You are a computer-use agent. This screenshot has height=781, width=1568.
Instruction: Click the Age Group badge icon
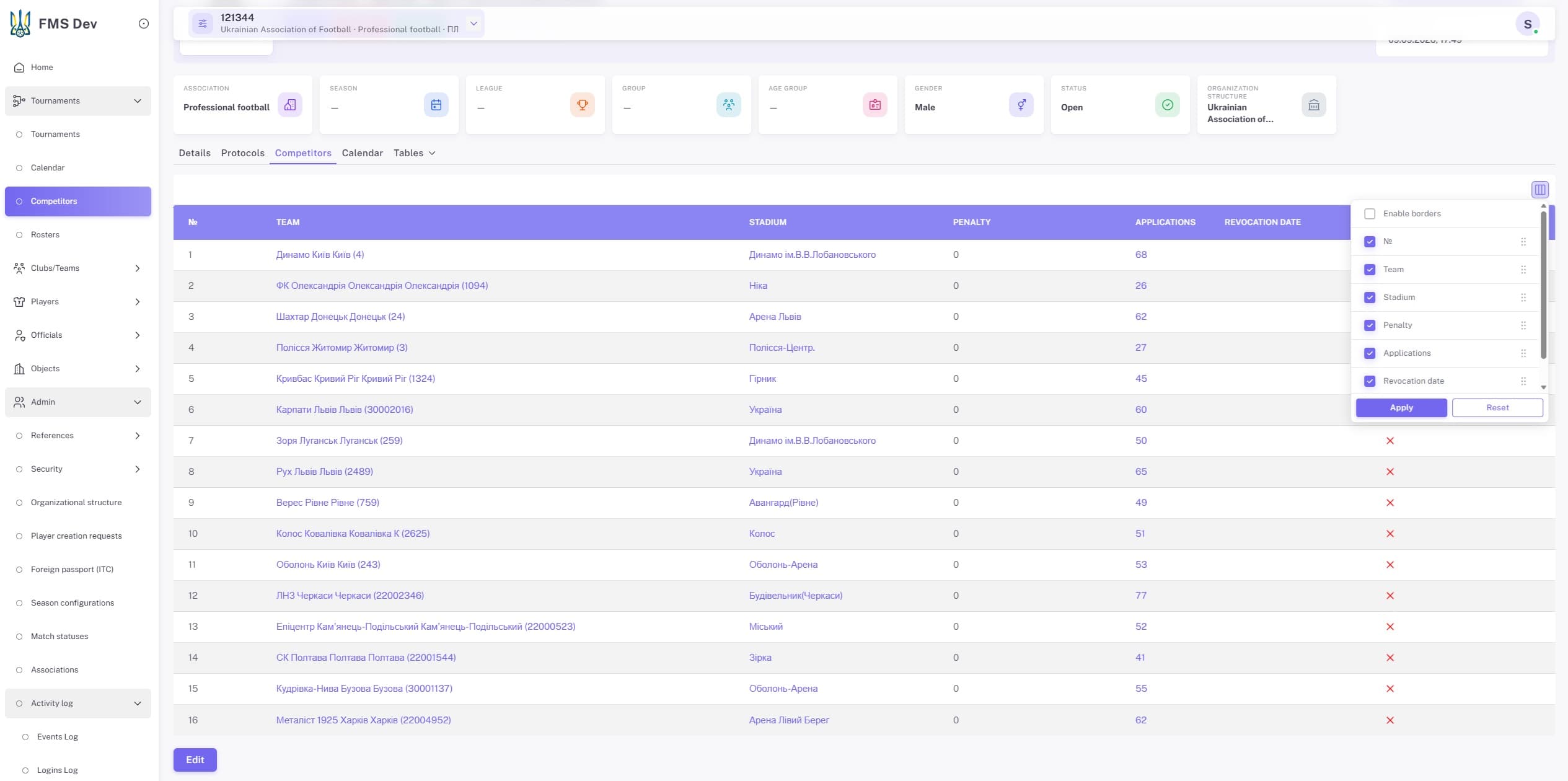pyautogui.click(x=874, y=105)
